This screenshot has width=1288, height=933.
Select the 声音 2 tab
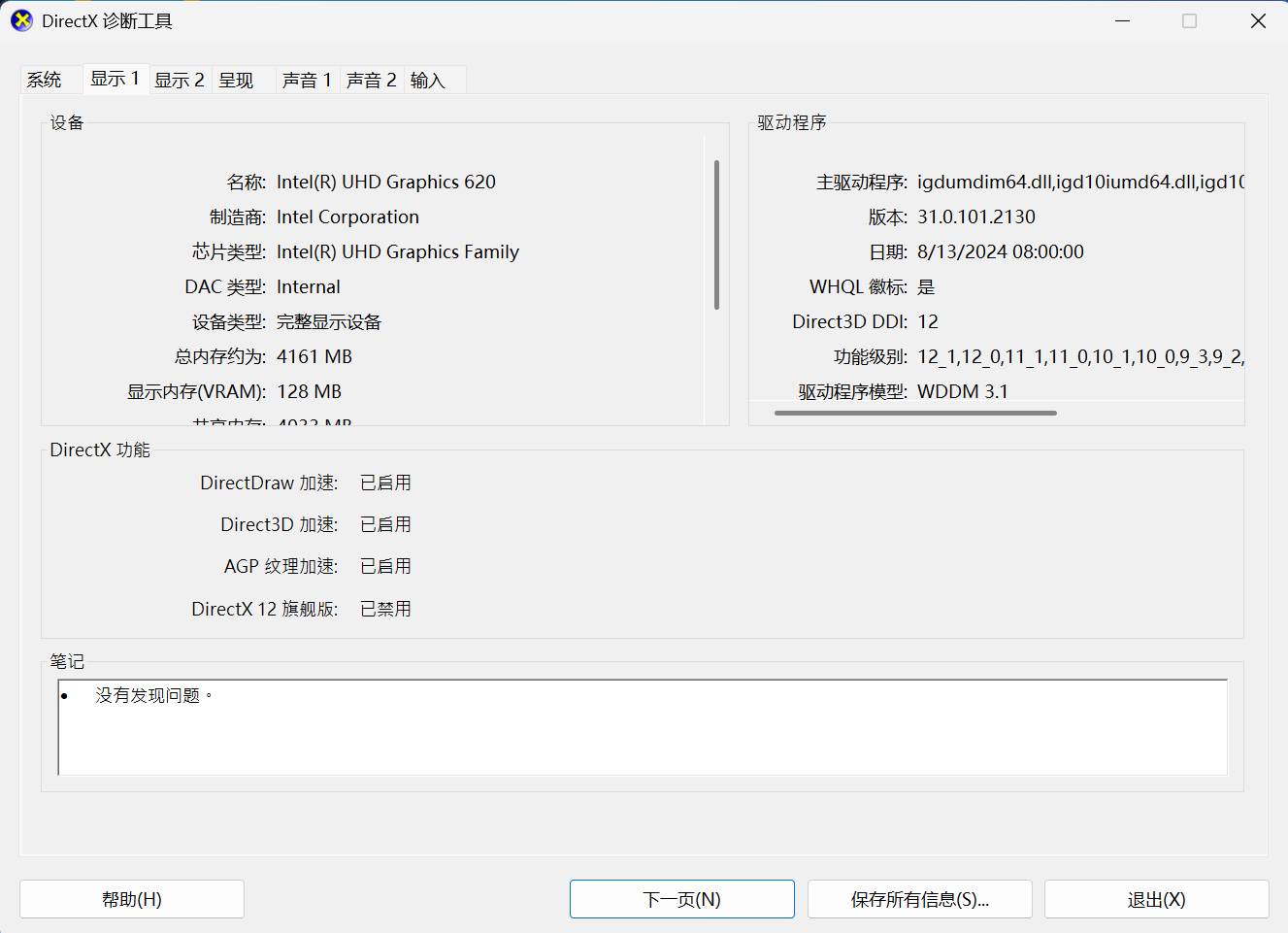(372, 80)
